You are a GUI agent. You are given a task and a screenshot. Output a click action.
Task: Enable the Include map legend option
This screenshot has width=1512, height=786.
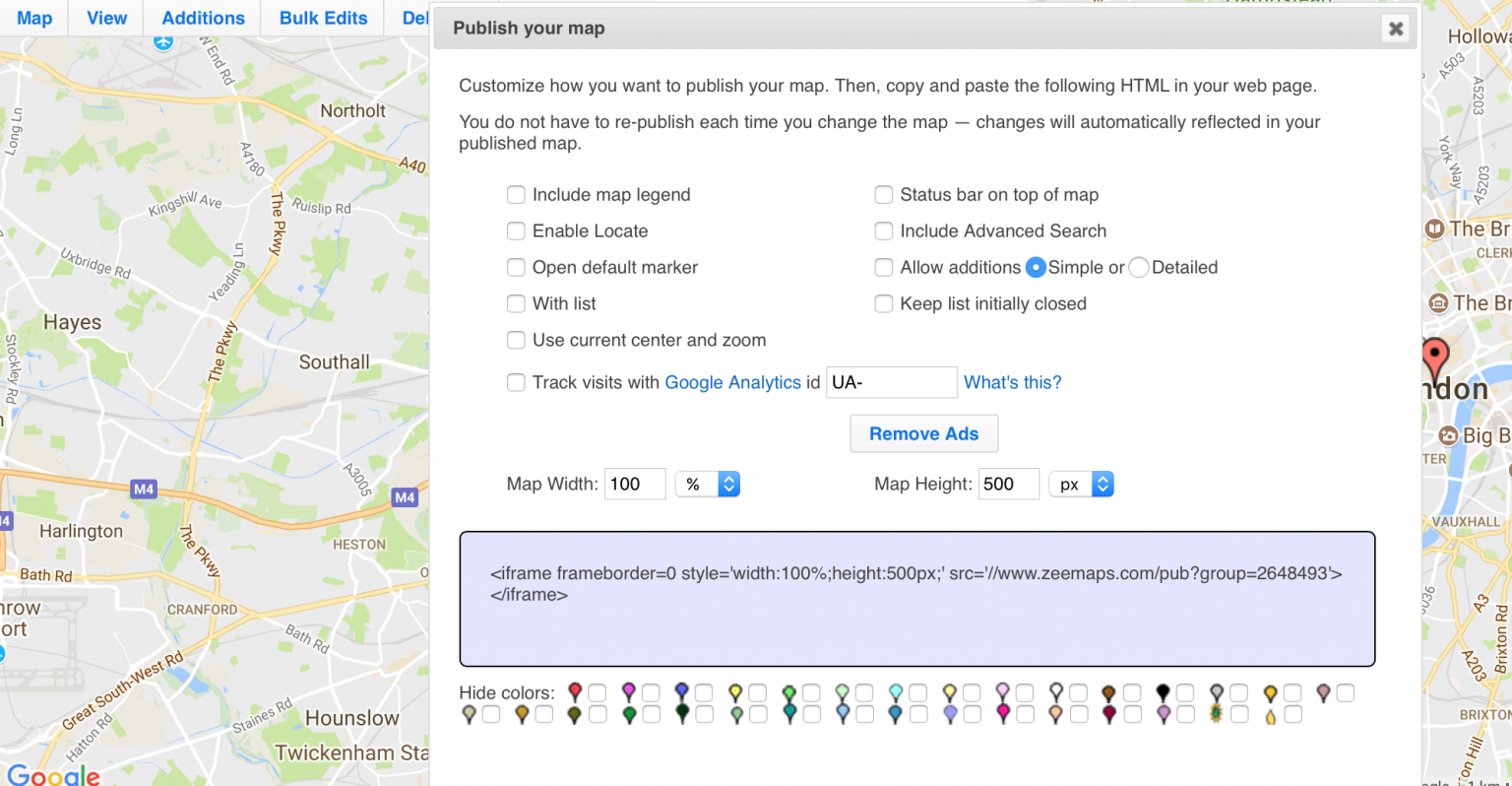click(516, 194)
